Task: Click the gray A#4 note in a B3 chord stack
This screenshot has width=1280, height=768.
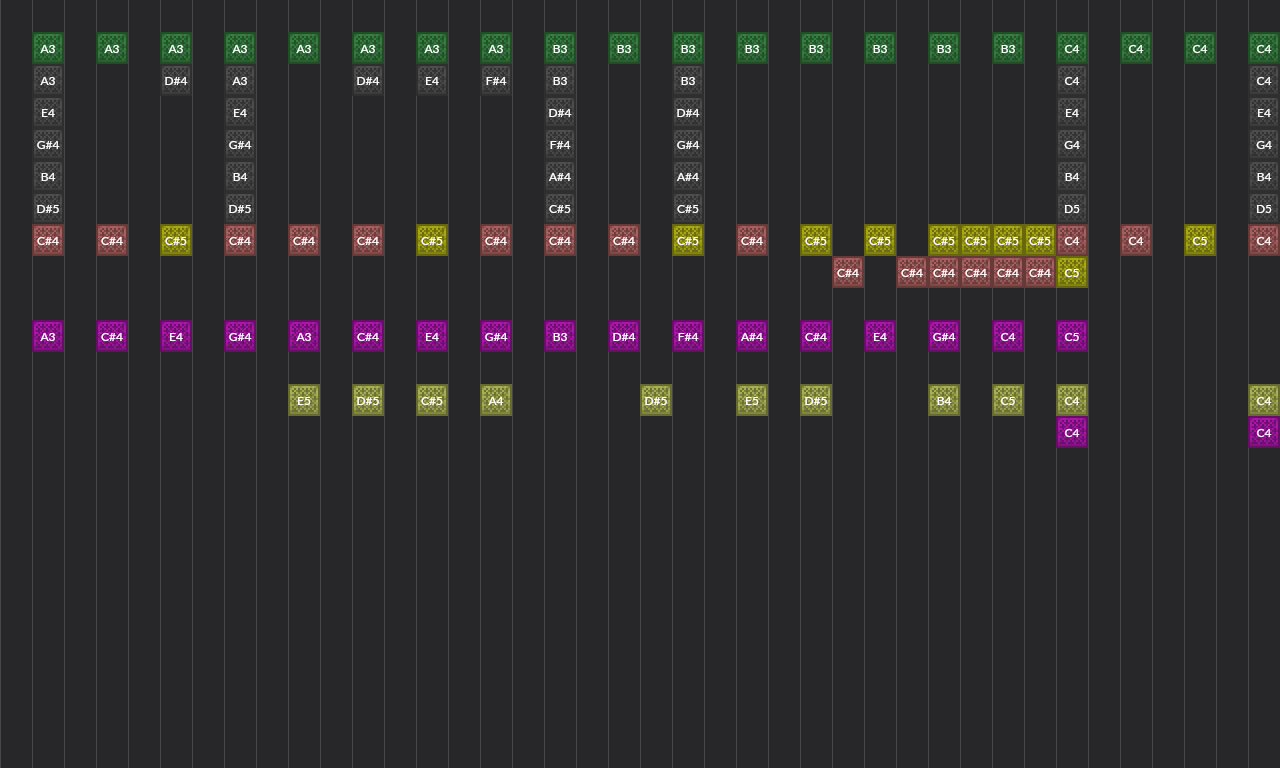Action: point(560,177)
